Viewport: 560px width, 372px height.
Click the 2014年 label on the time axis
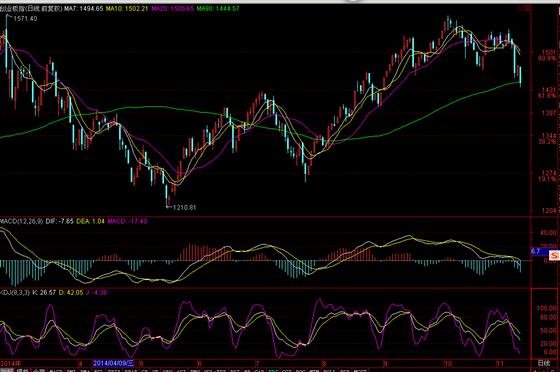[11, 363]
